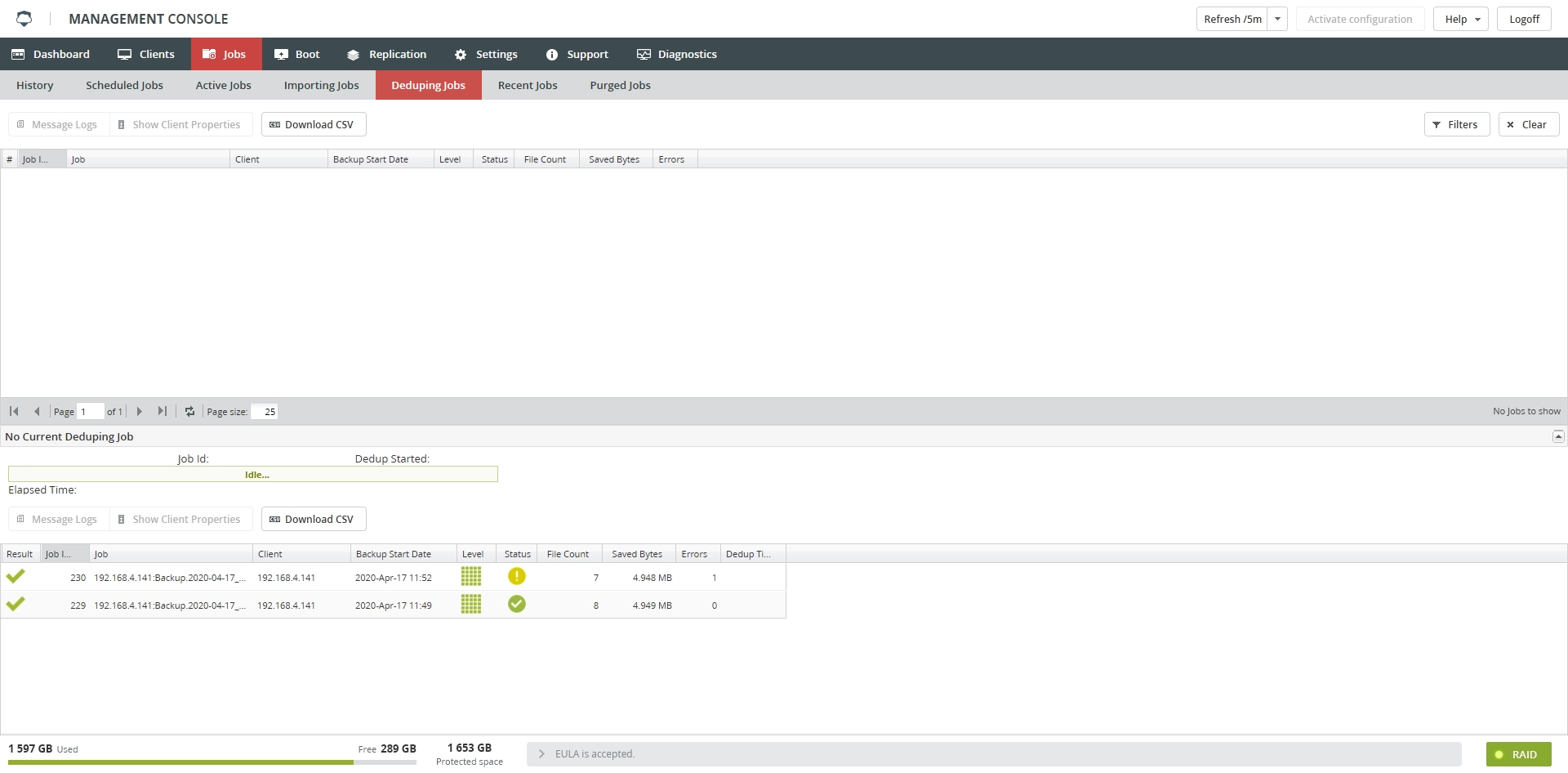Click the lower Show Client Properties button
This screenshot has width=1568, height=773.
[180, 519]
